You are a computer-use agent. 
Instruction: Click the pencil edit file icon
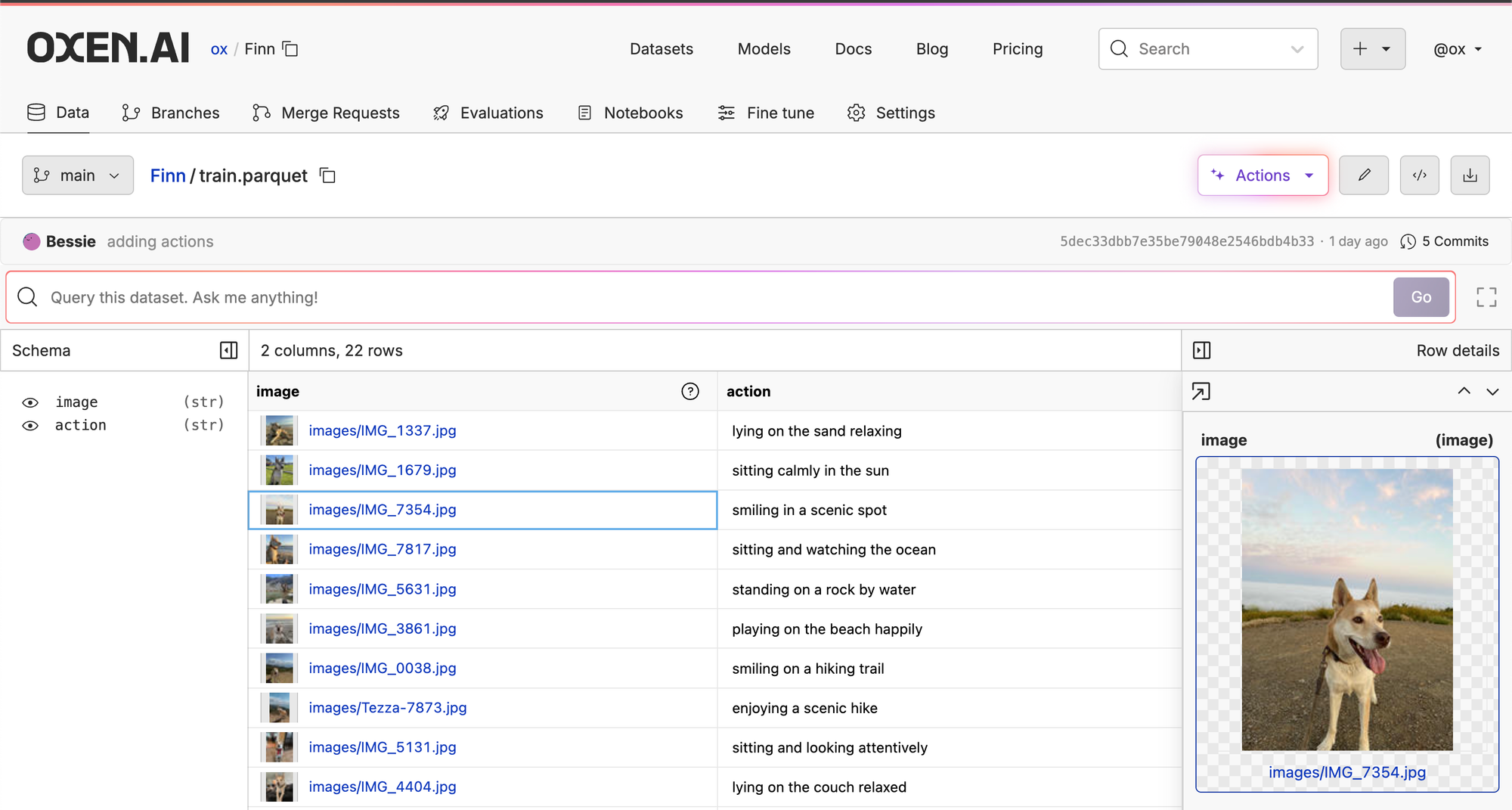pyautogui.click(x=1364, y=175)
